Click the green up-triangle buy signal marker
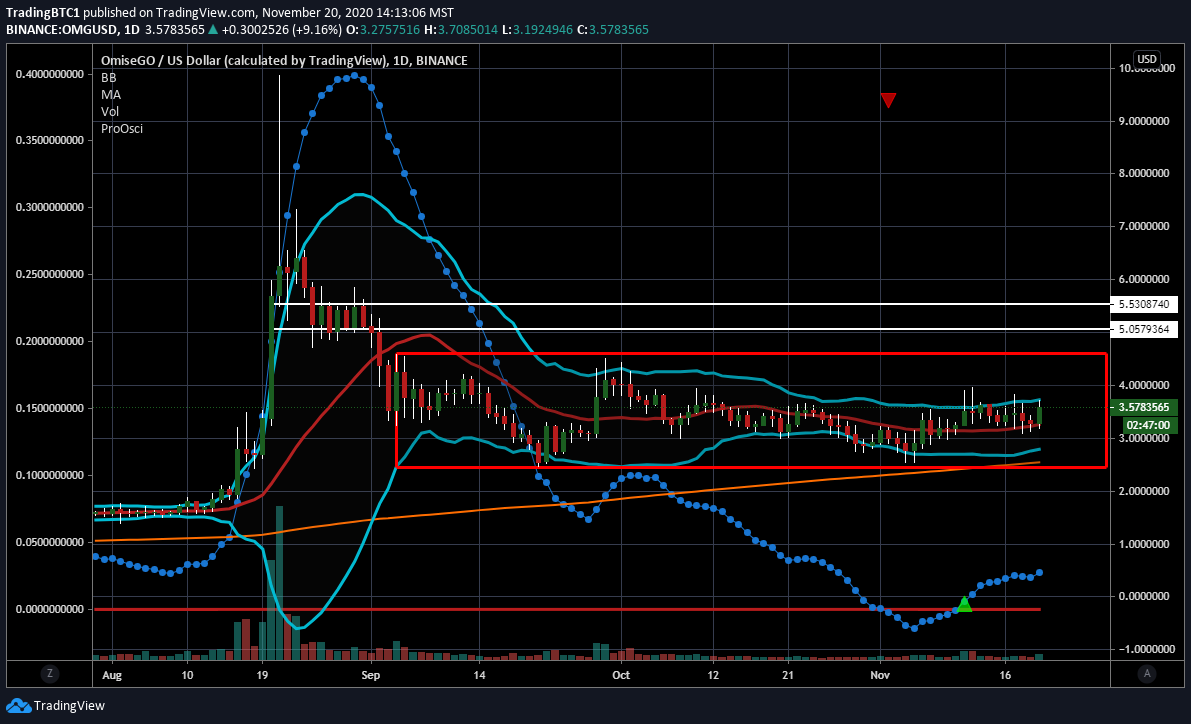1191x724 pixels. (964, 605)
